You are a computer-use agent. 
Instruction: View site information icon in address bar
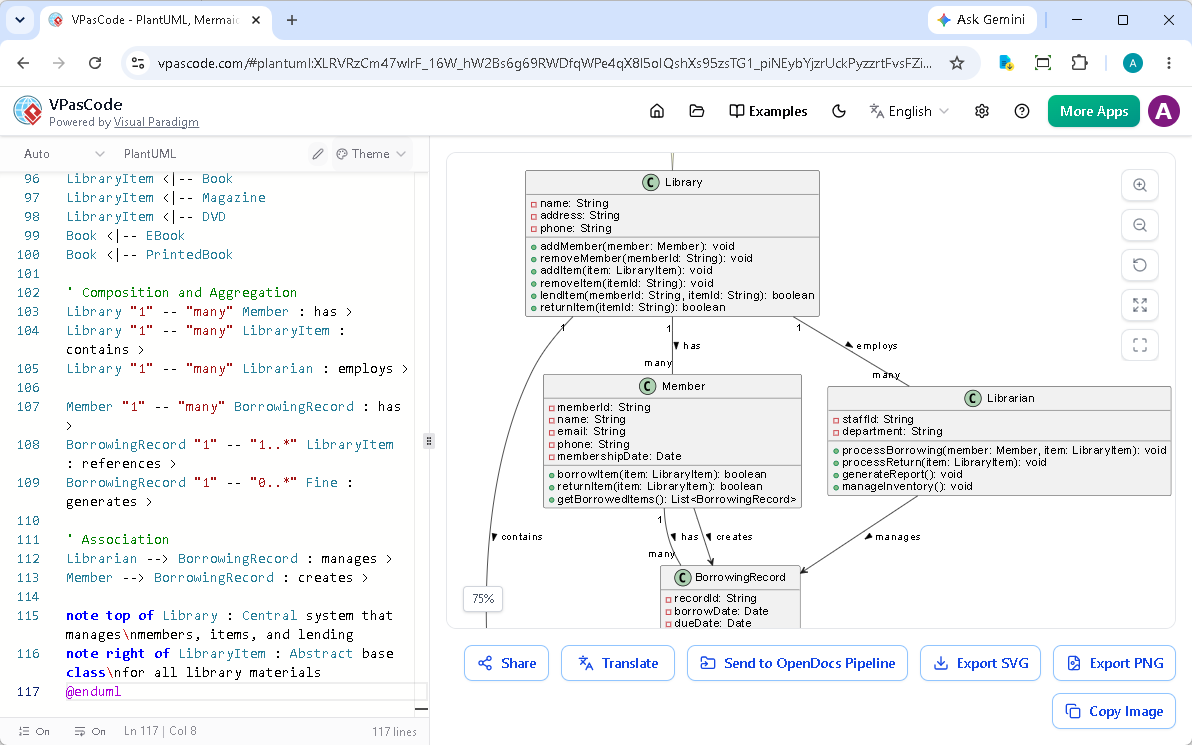tap(138, 63)
